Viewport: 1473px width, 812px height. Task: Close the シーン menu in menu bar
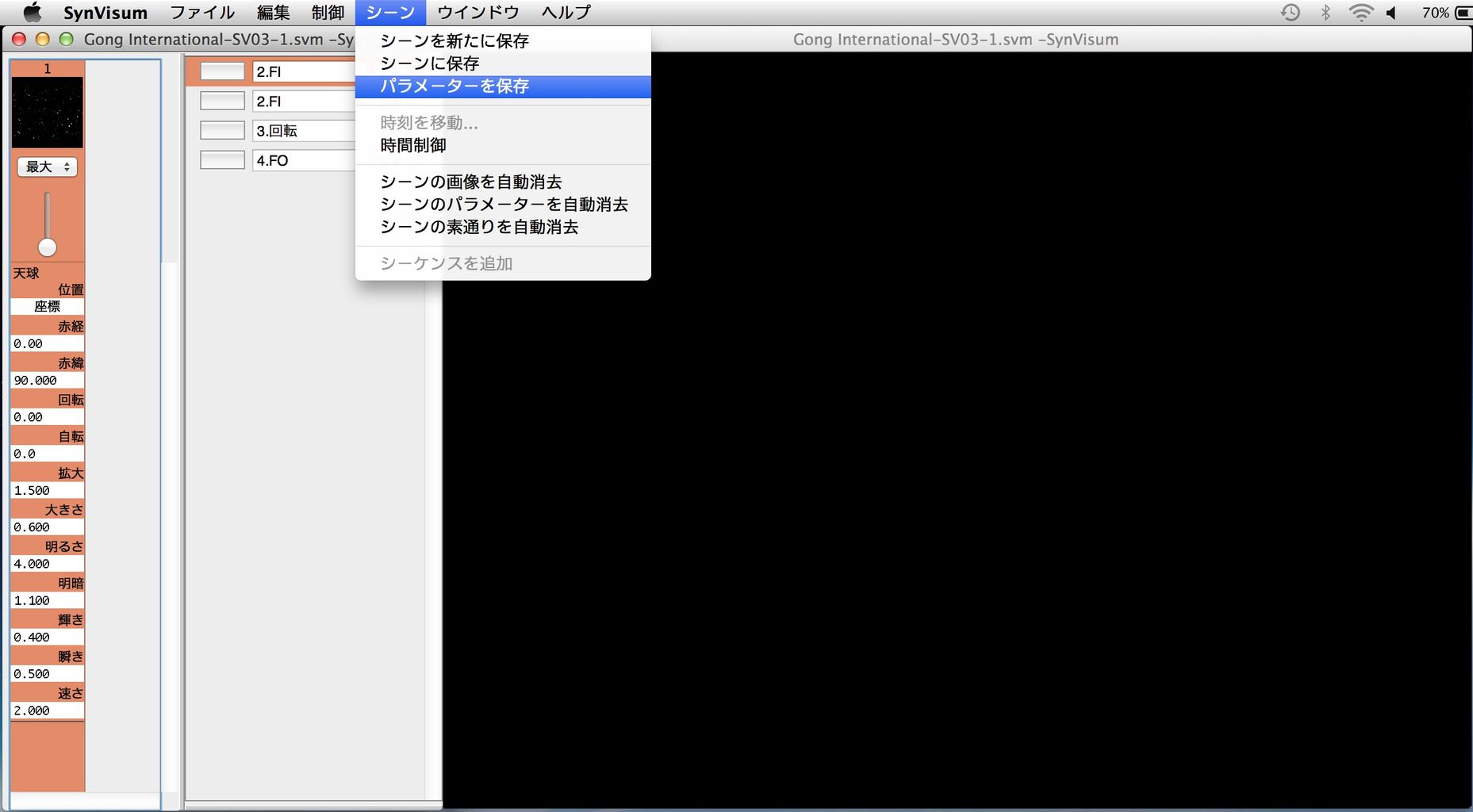coord(390,13)
